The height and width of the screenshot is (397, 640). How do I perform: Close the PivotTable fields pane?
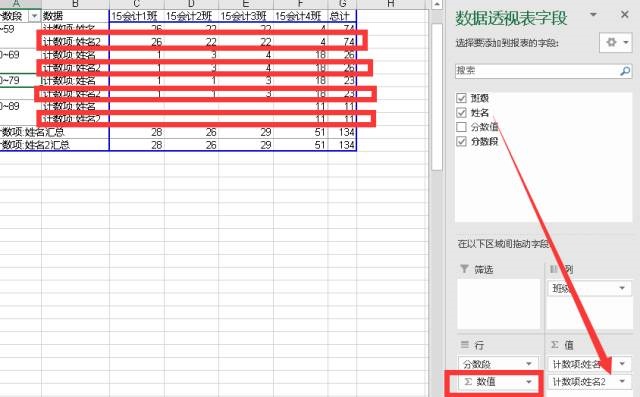coord(624,15)
